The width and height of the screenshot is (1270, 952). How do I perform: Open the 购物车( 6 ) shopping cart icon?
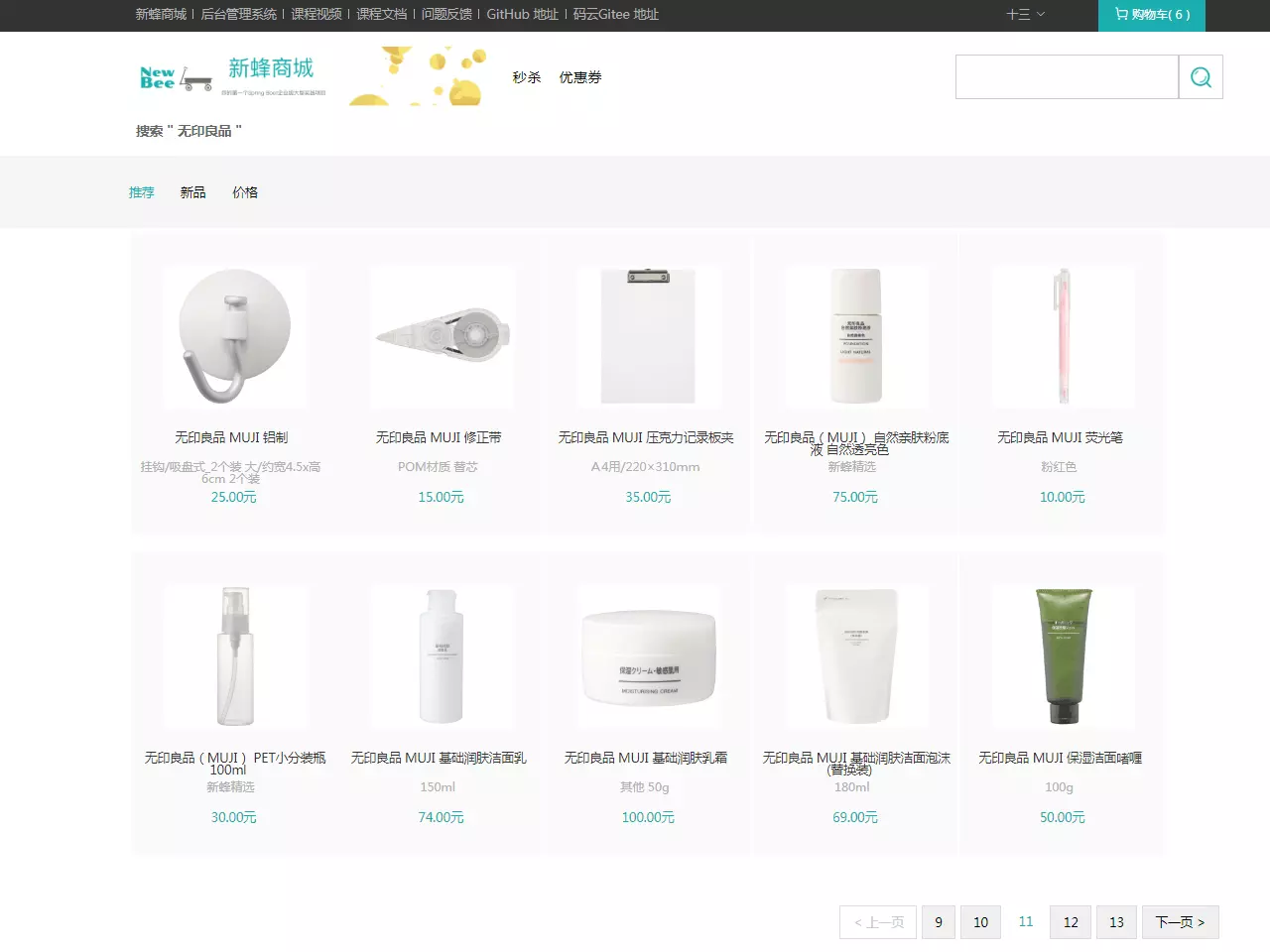coord(1151,16)
